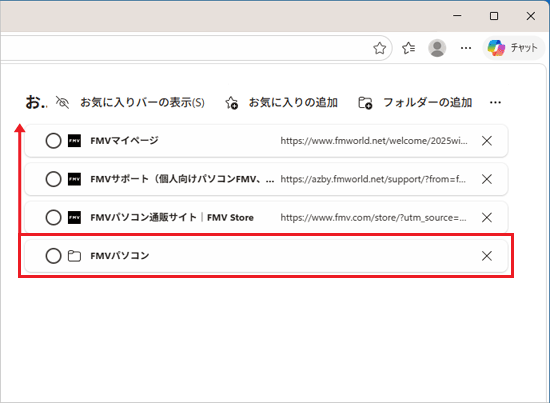Click フォルダーの追加 button
Viewport: 550px width, 403px height.
pos(428,102)
